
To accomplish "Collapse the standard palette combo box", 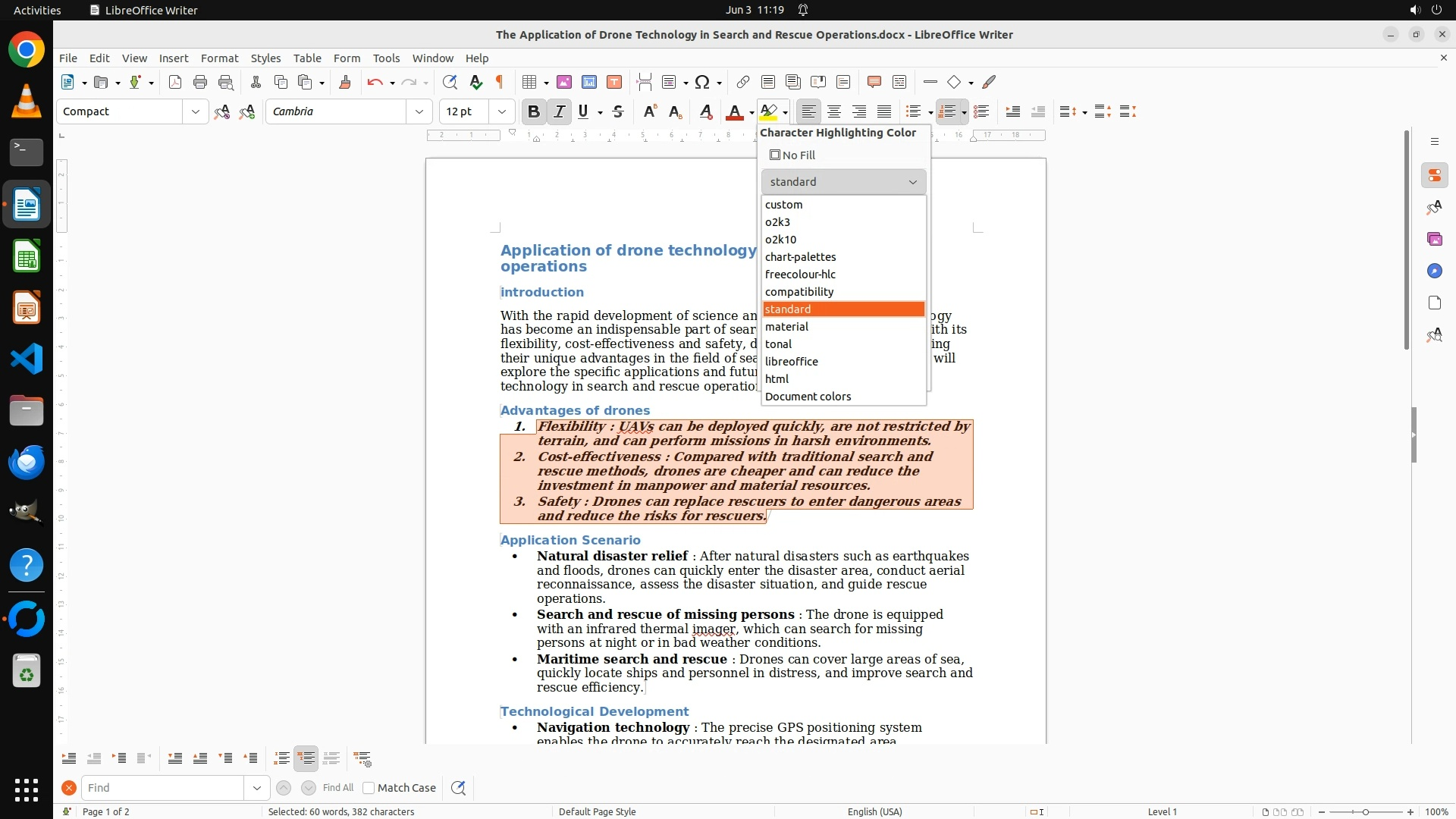I will click(x=843, y=182).
